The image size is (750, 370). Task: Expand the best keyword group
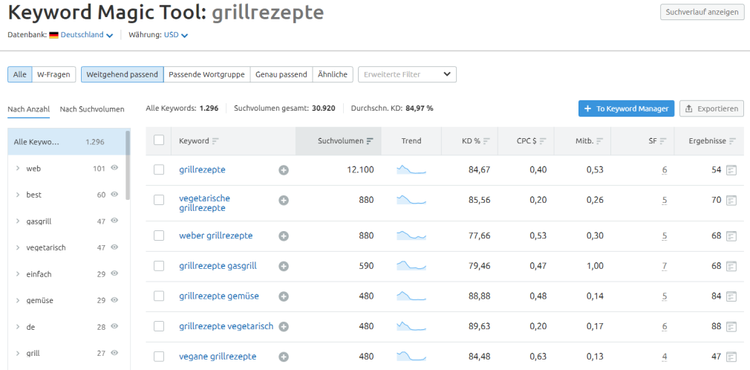pos(18,195)
